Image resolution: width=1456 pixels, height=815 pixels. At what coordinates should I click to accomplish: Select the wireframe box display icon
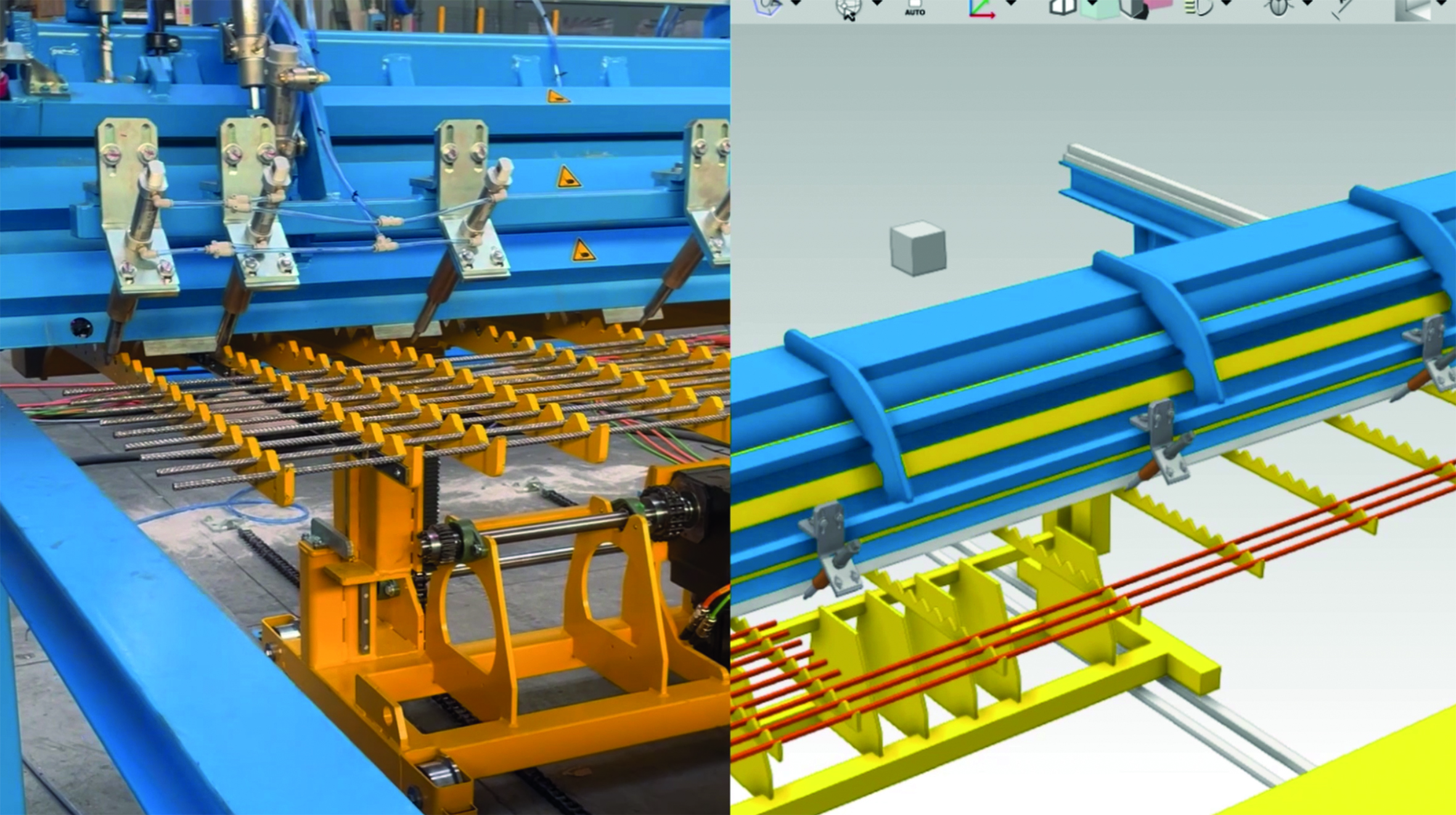[x=1063, y=7]
